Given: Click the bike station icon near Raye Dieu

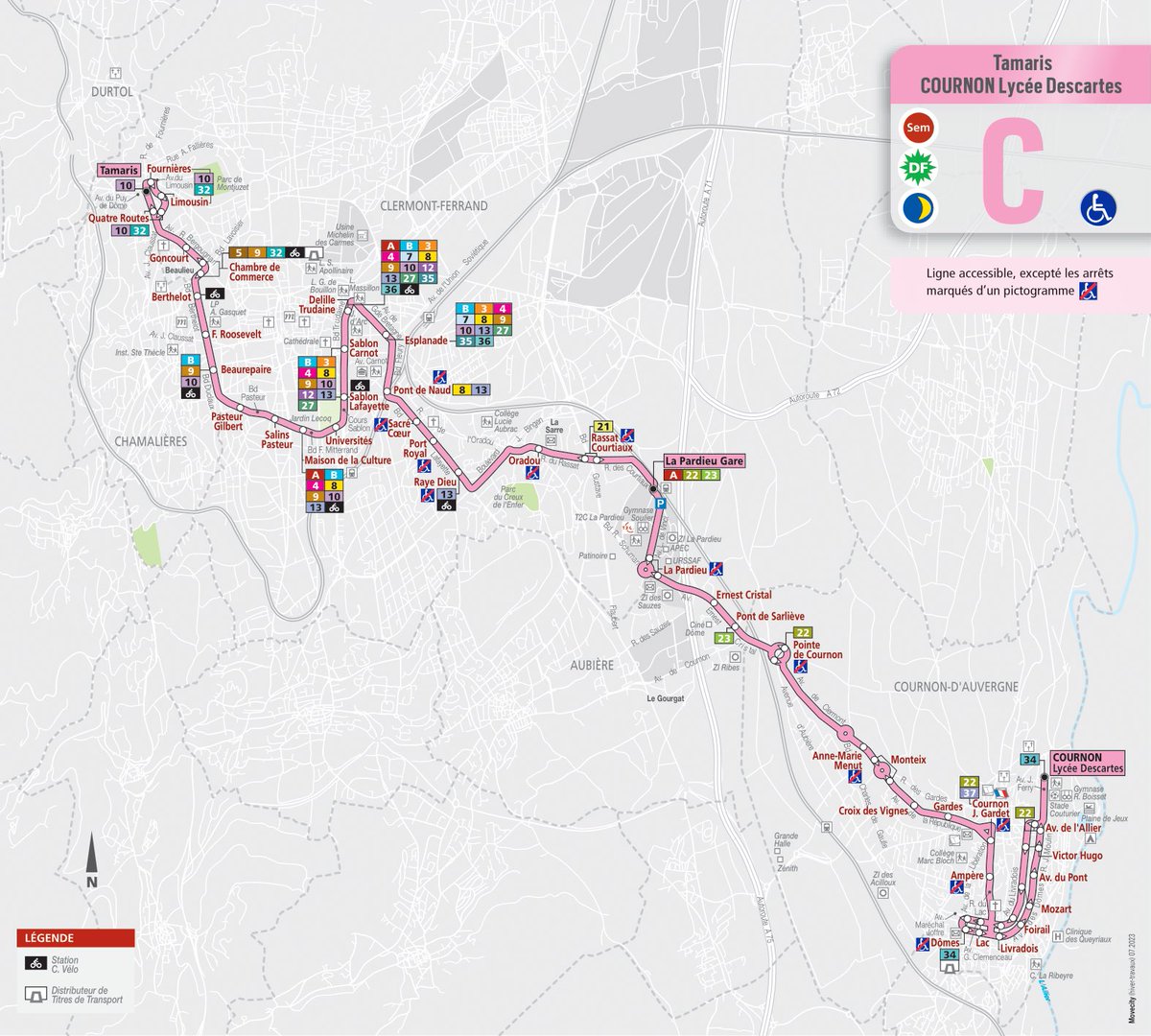Looking at the screenshot, I should click(446, 506).
